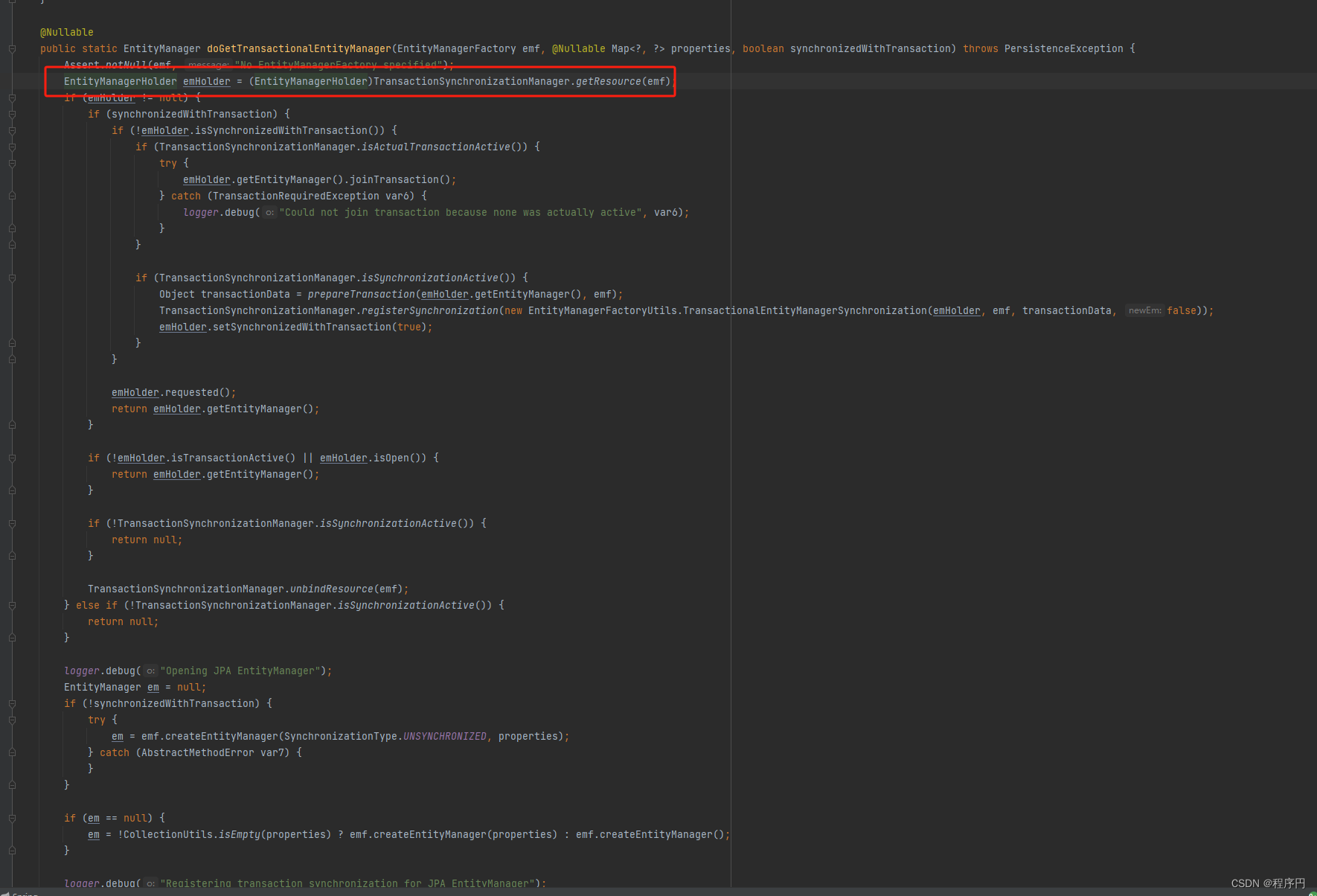Click the Spring leaf icon in the bottom status bar
The width and height of the screenshot is (1317, 896).
coord(6,894)
